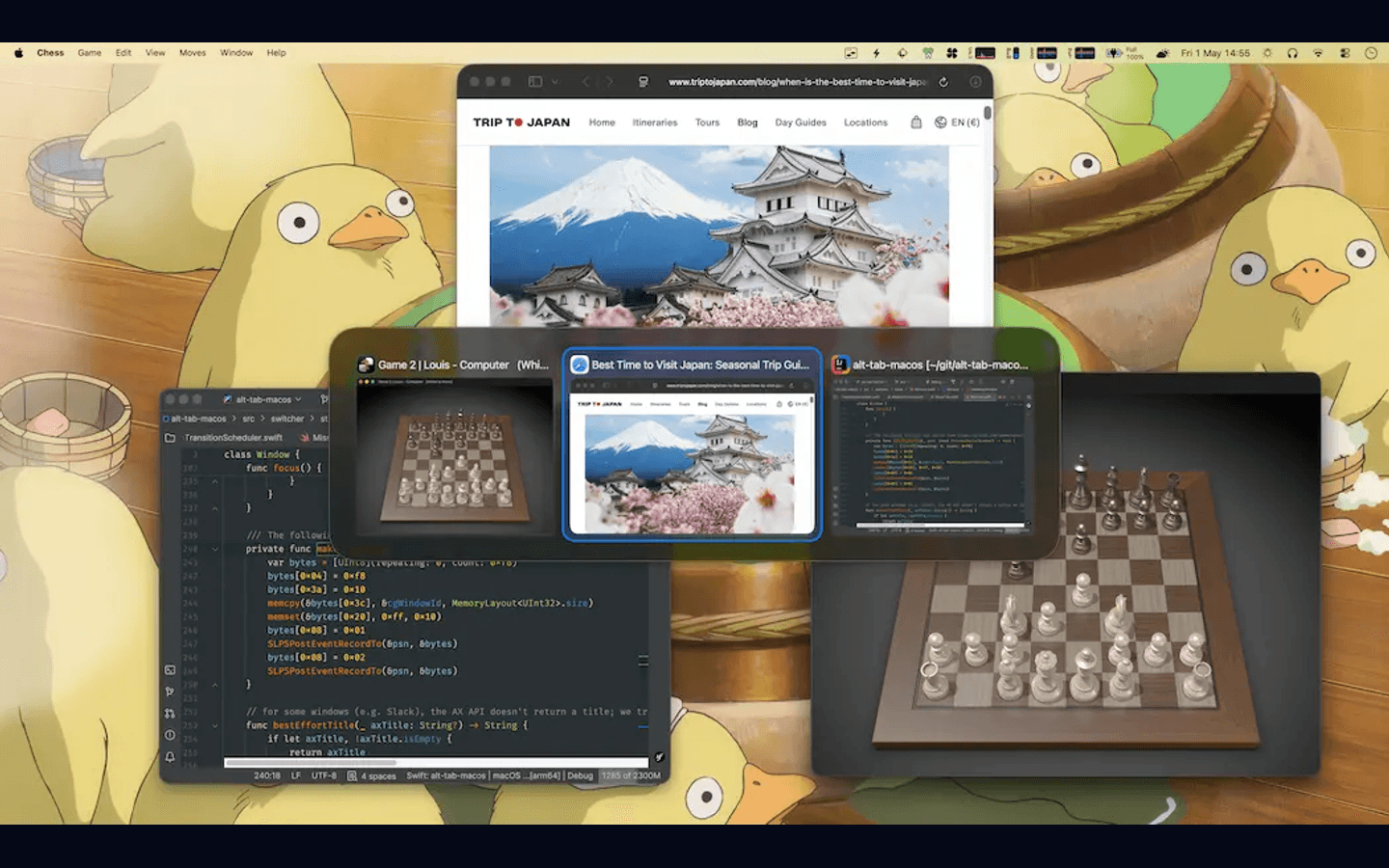Collapse the bestEffortTitle fold arrow at line 253

point(215,725)
